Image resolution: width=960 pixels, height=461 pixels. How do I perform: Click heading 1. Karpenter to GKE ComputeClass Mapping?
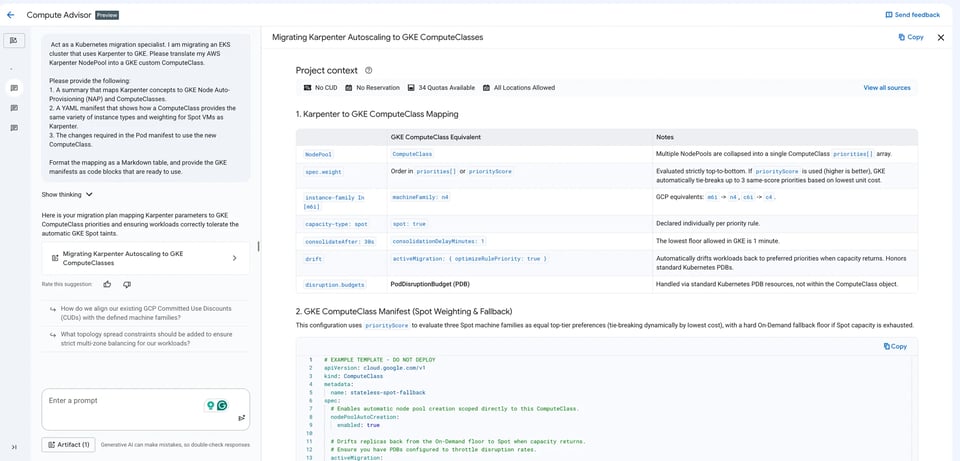(x=377, y=114)
